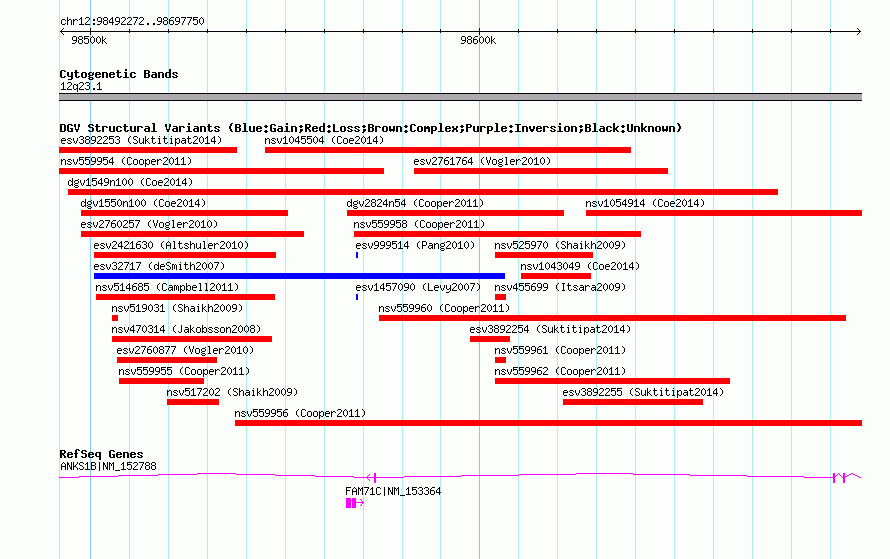Image resolution: width=890 pixels, height=559 pixels.
Task: Open esv1457090 (Levy2007) label
Action: (x=418, y=287)
